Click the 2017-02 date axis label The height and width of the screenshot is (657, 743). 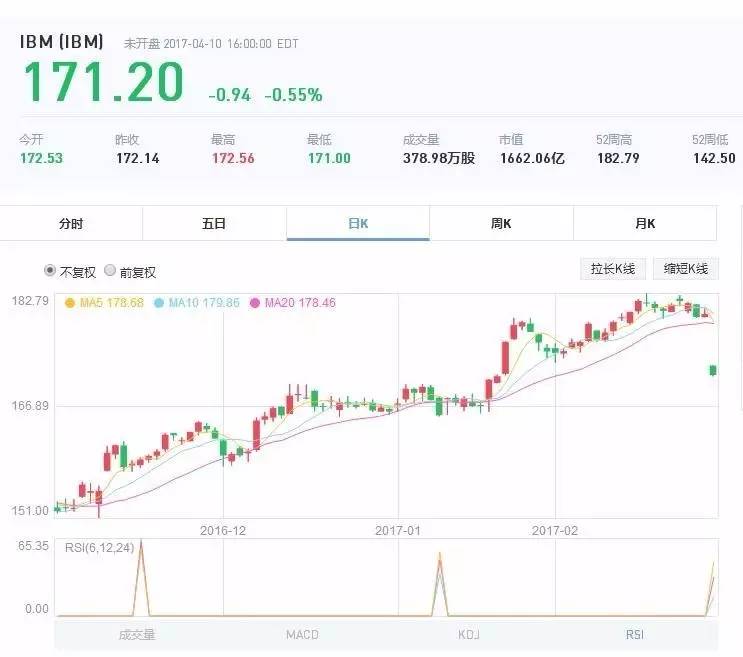555,531
